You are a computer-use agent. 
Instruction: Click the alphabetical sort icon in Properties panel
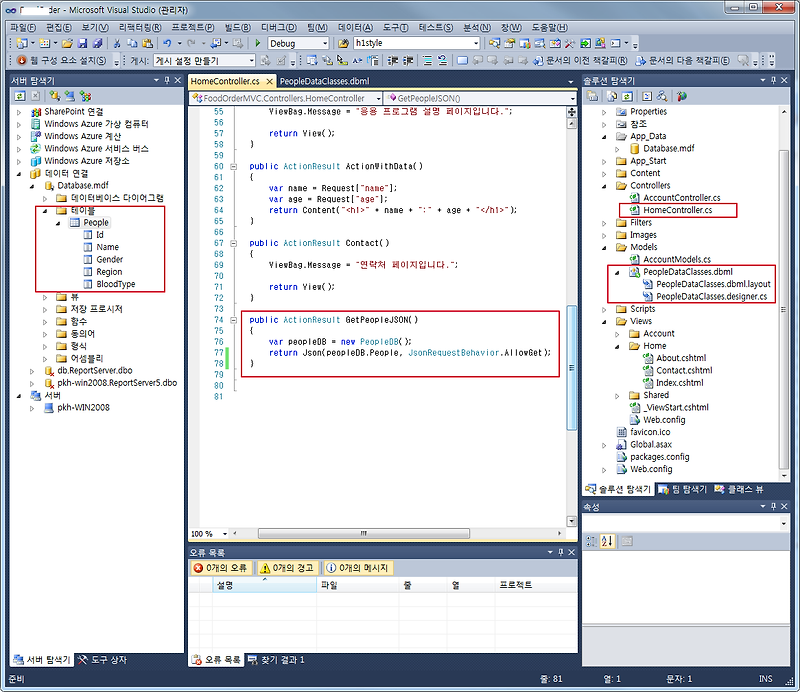[607, 541]
